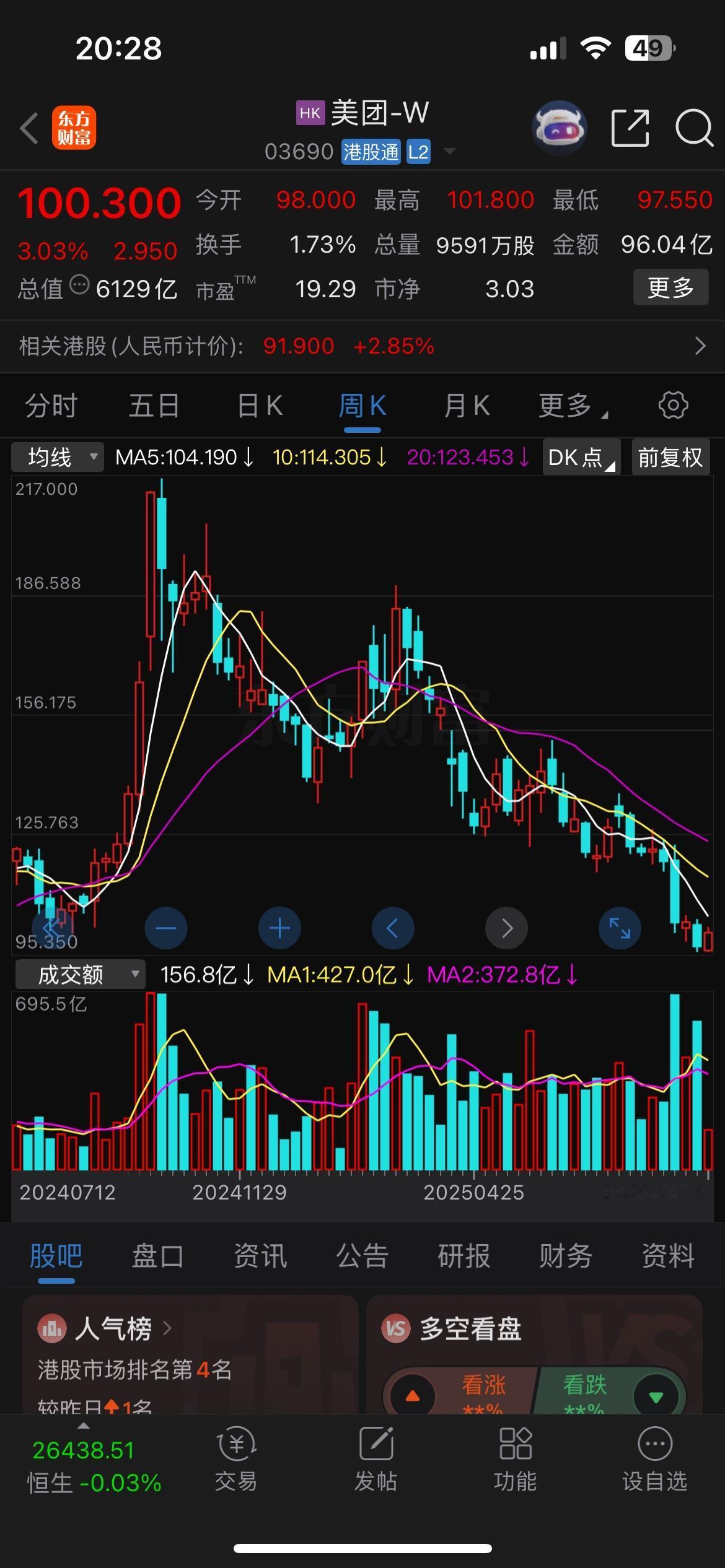
Task: Move chart right with grey arrow
Action: click(506, 928)
